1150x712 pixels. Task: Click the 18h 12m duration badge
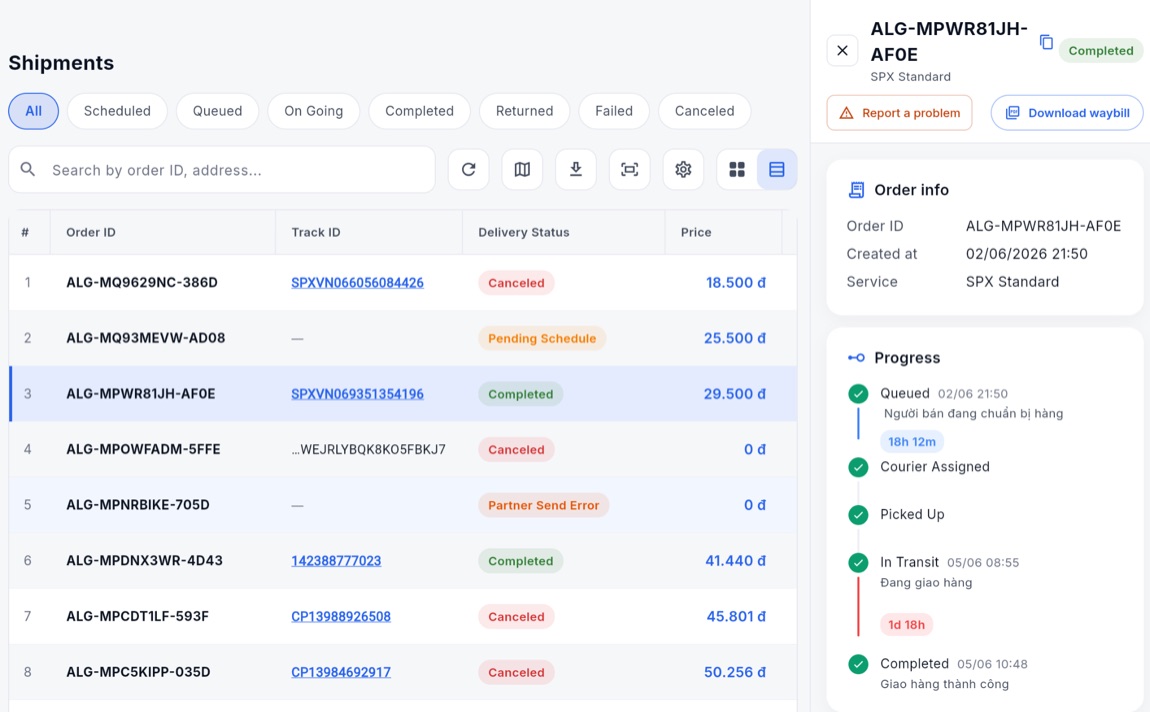[x=912, y=441]
